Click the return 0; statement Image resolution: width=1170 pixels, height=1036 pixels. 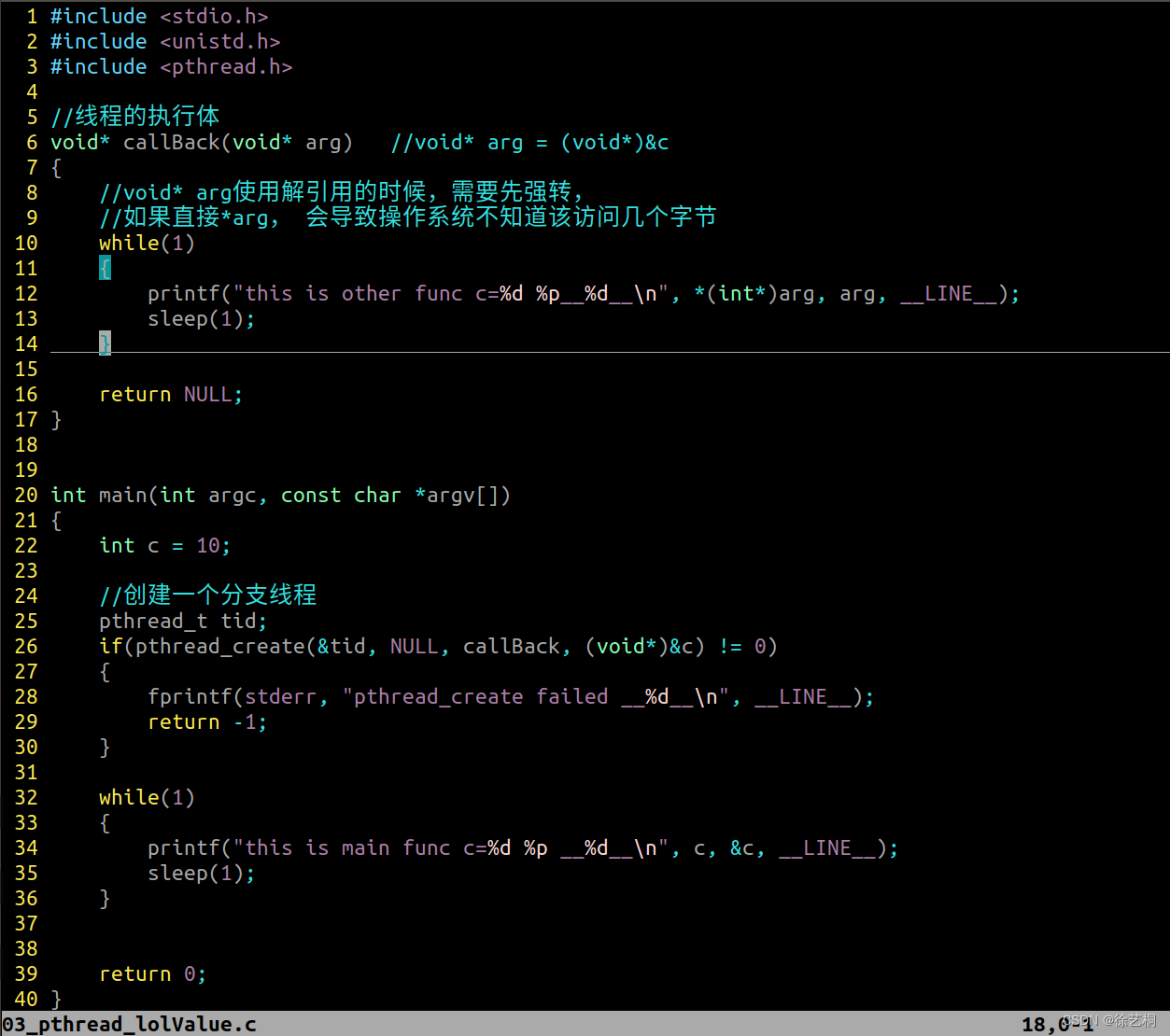[153, 974]
